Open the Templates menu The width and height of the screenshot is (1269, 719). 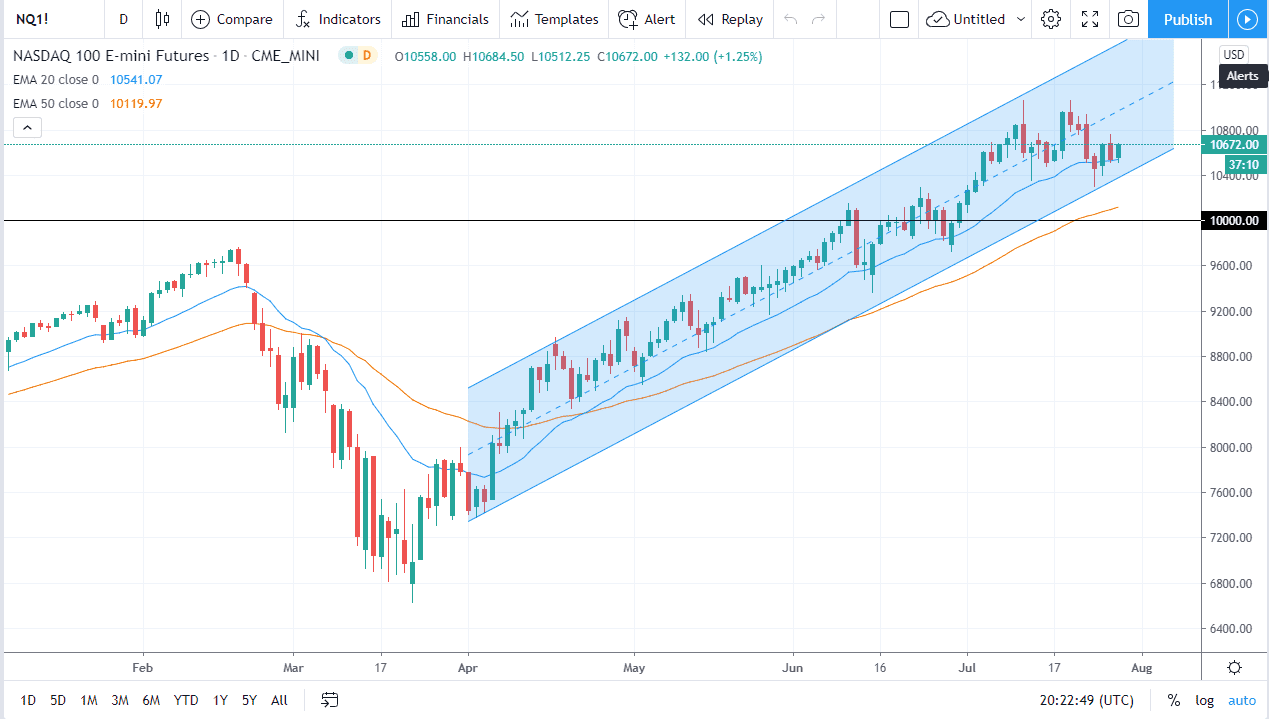click(554, 19)
